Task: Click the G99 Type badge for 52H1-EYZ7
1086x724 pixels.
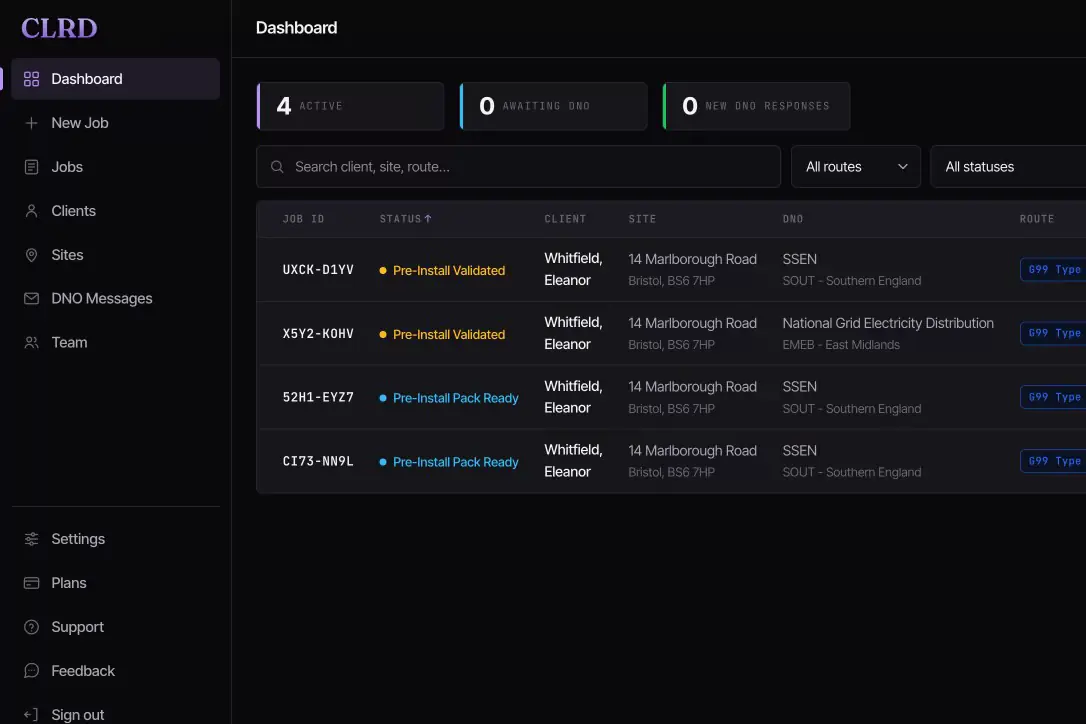Action: coord(1053,397)
